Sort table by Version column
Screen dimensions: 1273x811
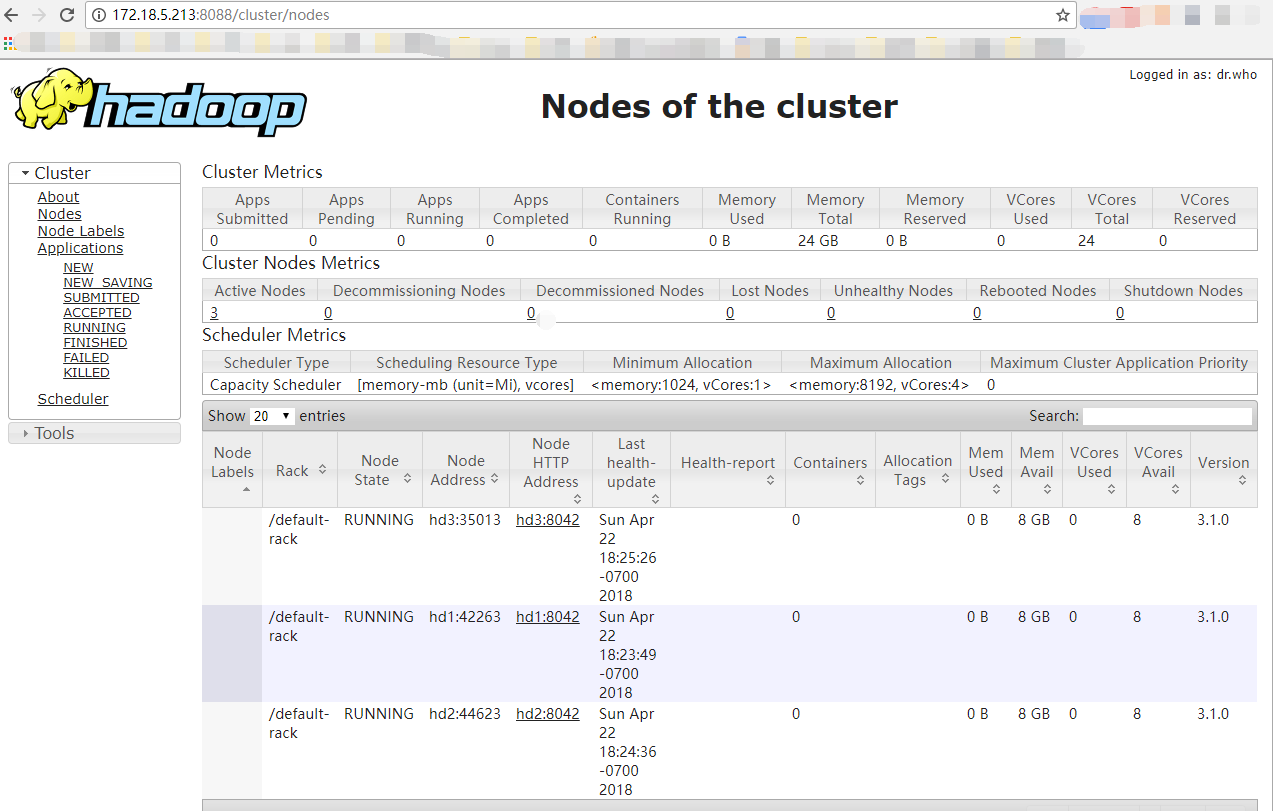click(1224, 469)
